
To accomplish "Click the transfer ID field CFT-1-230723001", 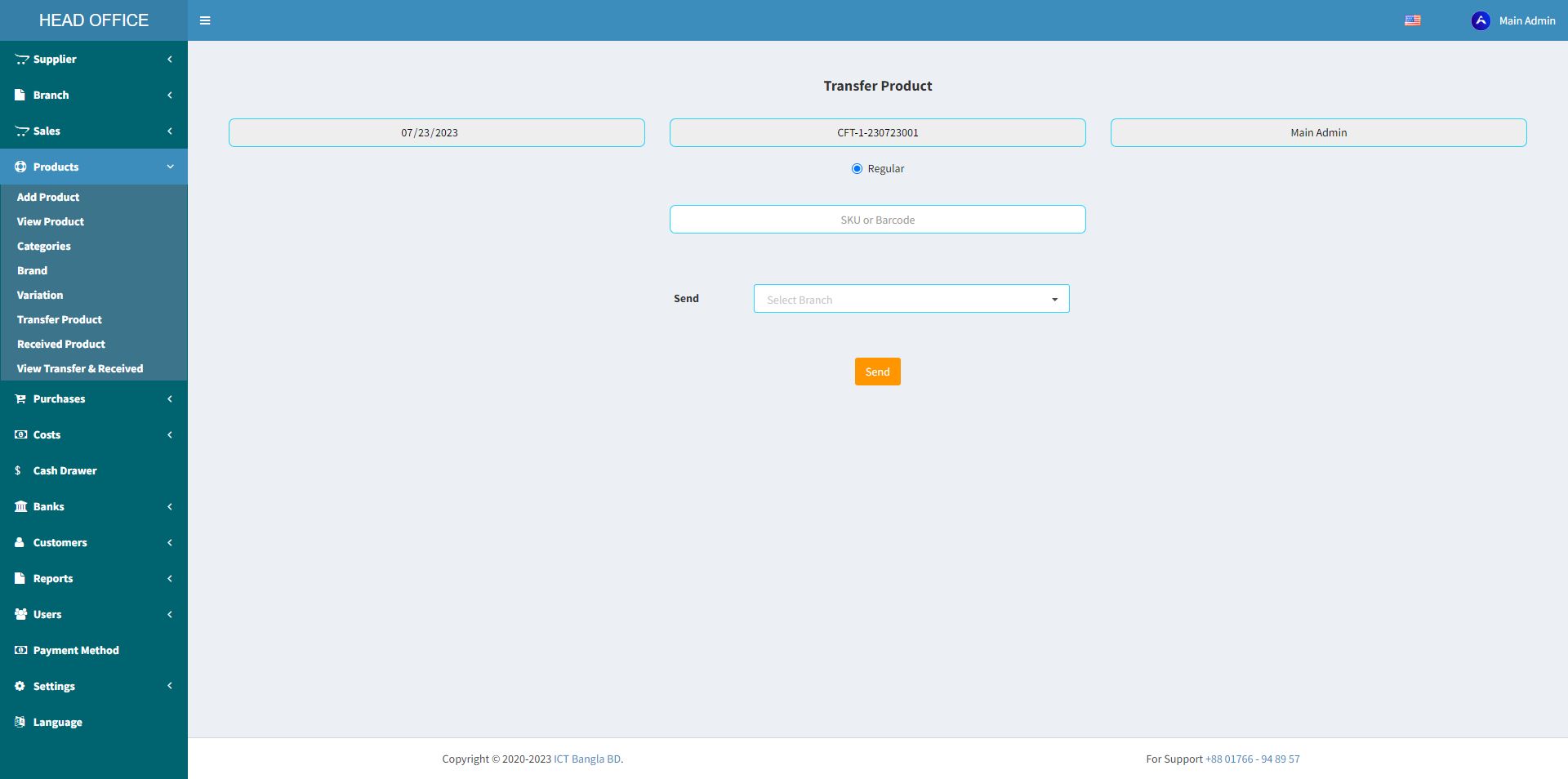I will [x=878, y=132].
